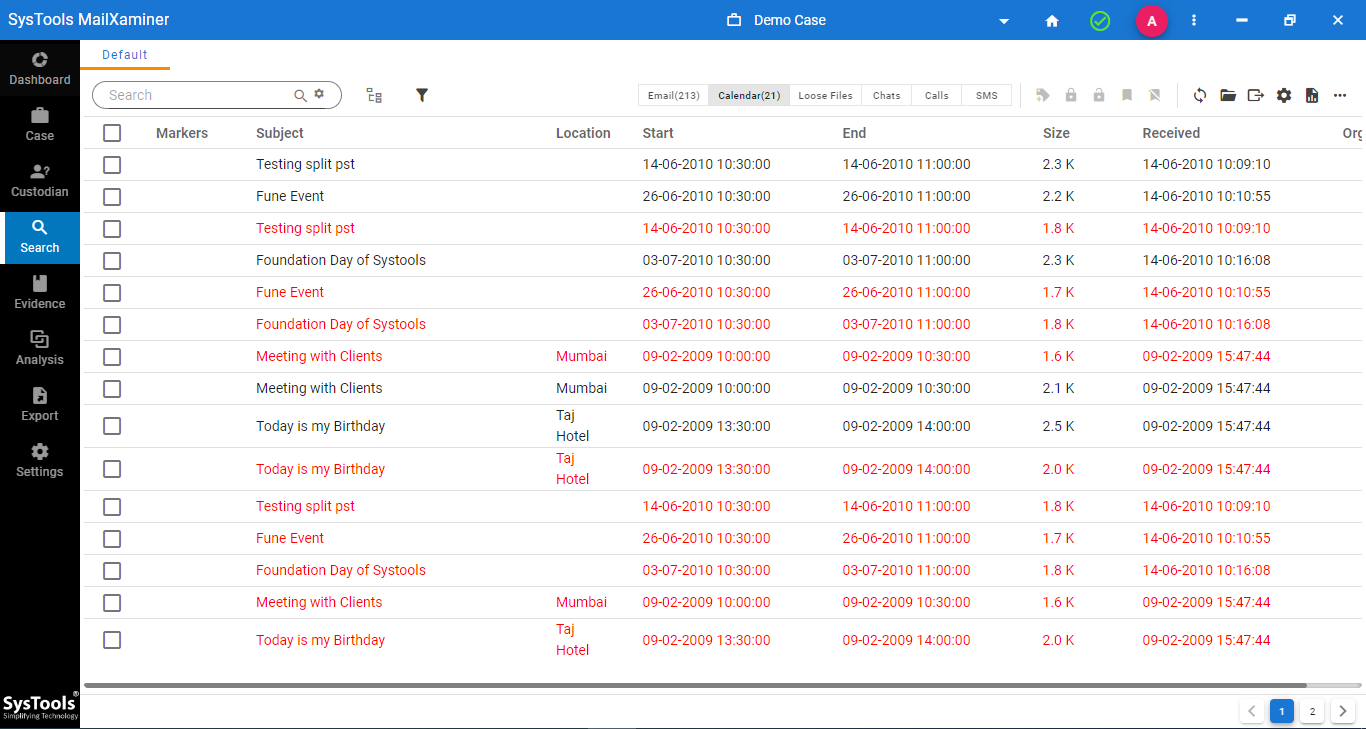Click the '2.5 K' size cell
This screenshot has width=1366, height=729.
coord(1059,426)
